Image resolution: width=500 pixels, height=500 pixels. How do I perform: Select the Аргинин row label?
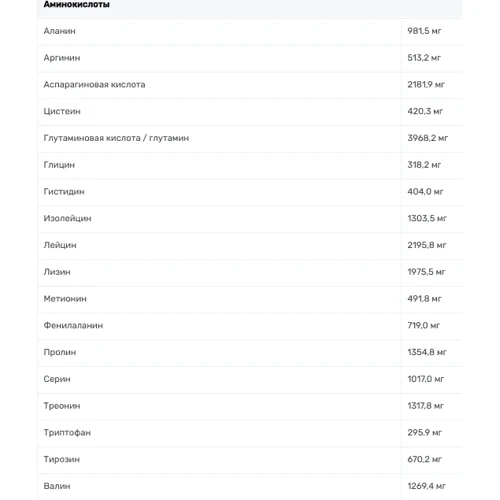coord(62,58)
